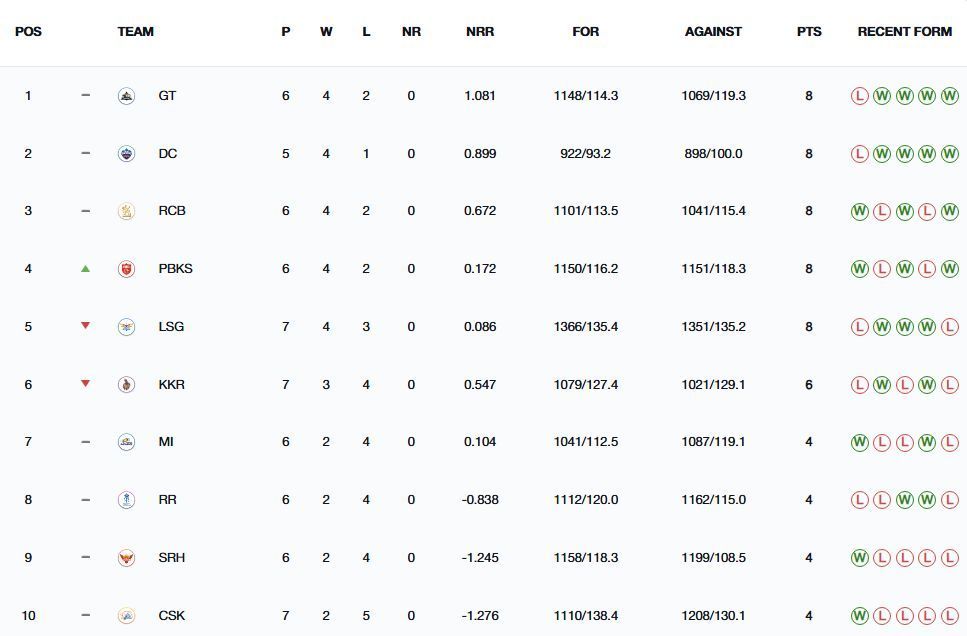Click the red down arrow beside KKR
Viewport: 967px width, 636px height.
point(86,384)
